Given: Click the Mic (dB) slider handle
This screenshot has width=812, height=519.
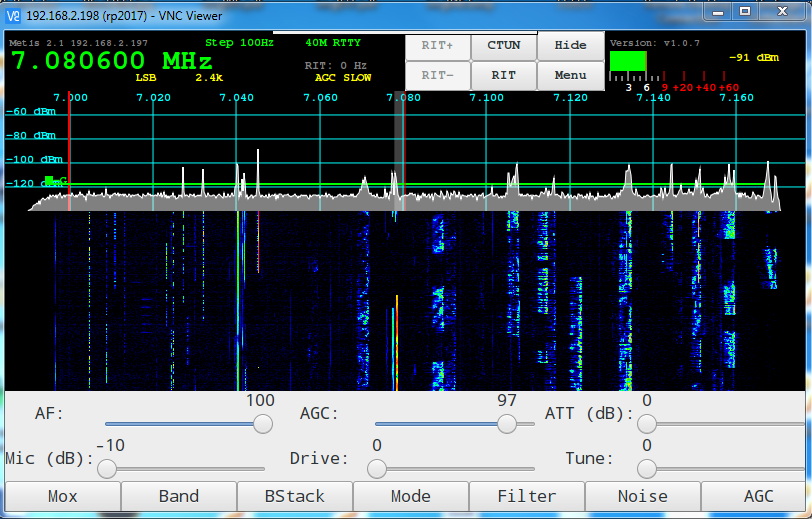Looking at the screenshot, I should [107, 469].
